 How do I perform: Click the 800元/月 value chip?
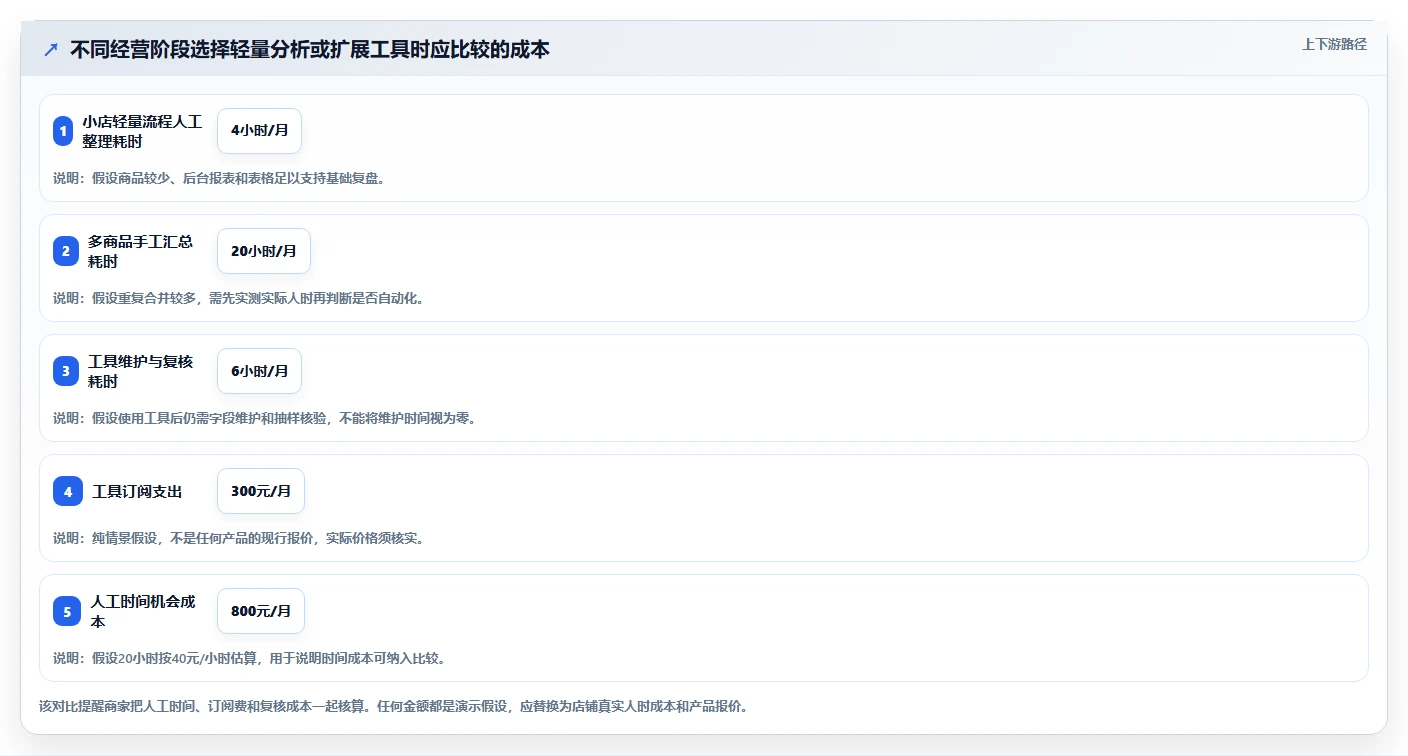click(261, 611)
